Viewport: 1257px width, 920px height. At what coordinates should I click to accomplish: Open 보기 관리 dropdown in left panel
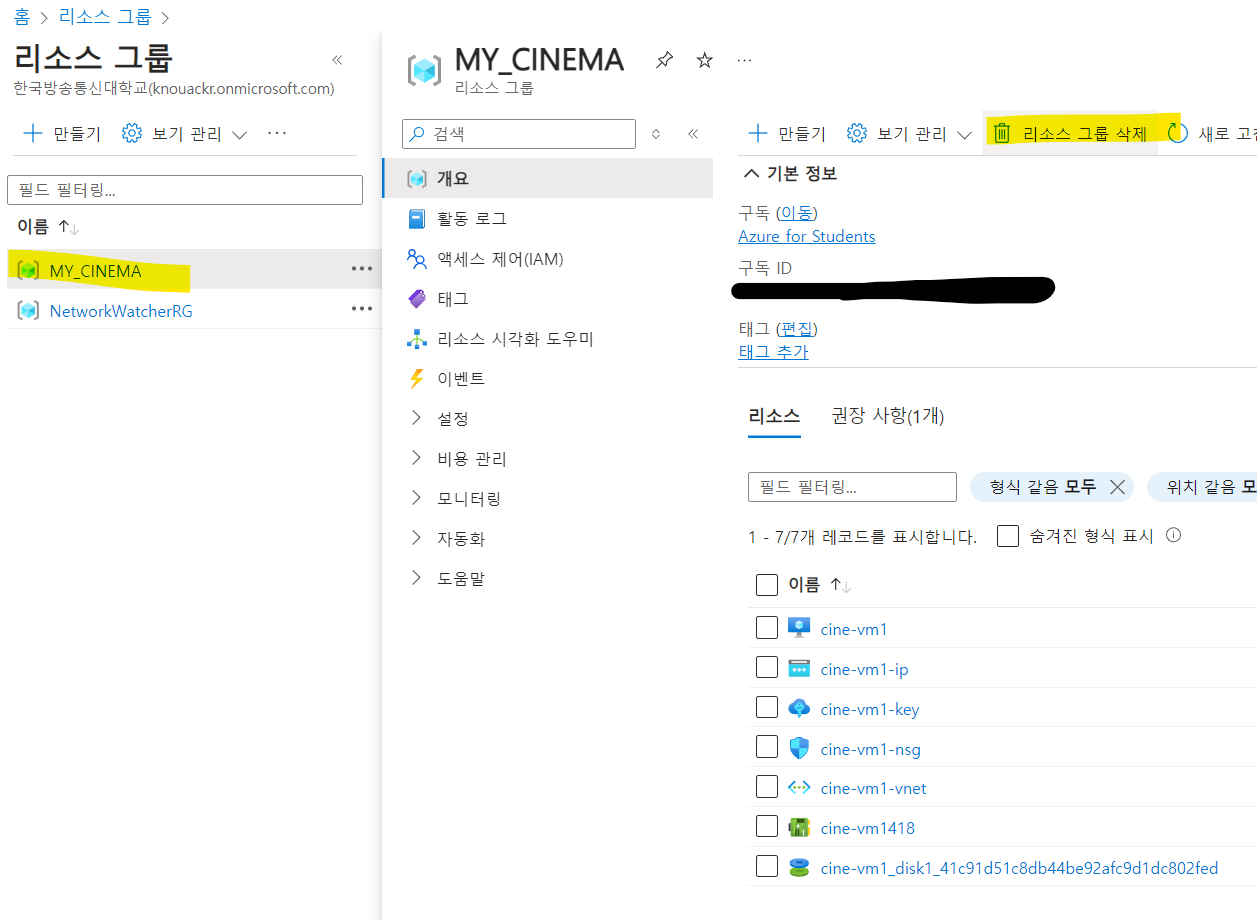tap(184, 133)
